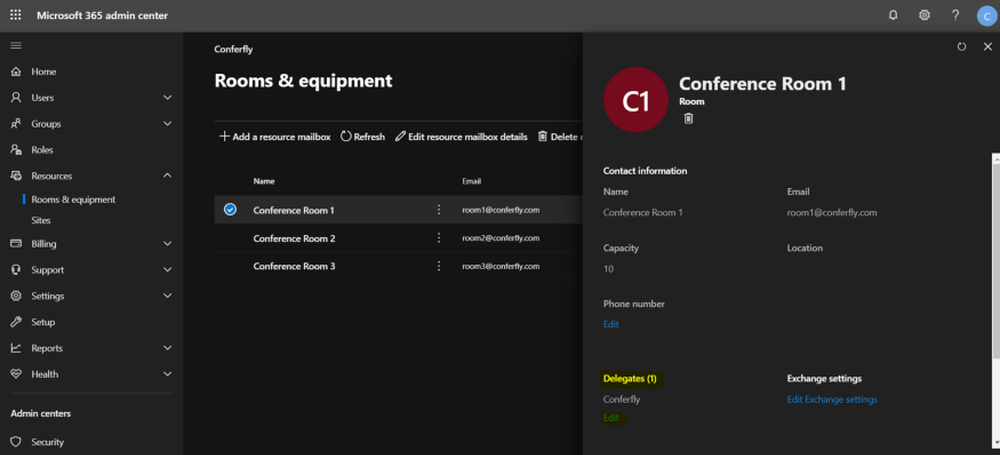Open the settings gear in header
1000x455 pixels.
[x=924, y=15]
